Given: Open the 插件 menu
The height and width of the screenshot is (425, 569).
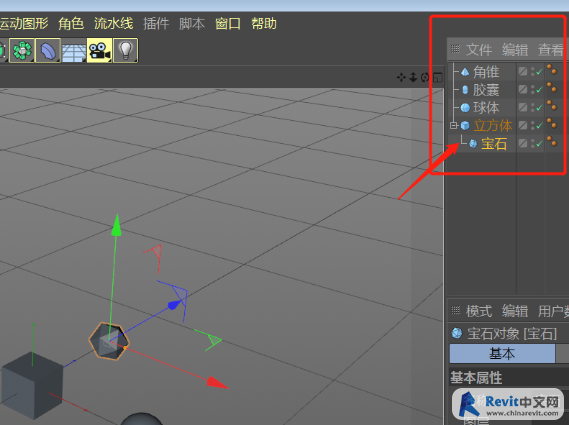Looking at the screenshot, I should (156, 24).
